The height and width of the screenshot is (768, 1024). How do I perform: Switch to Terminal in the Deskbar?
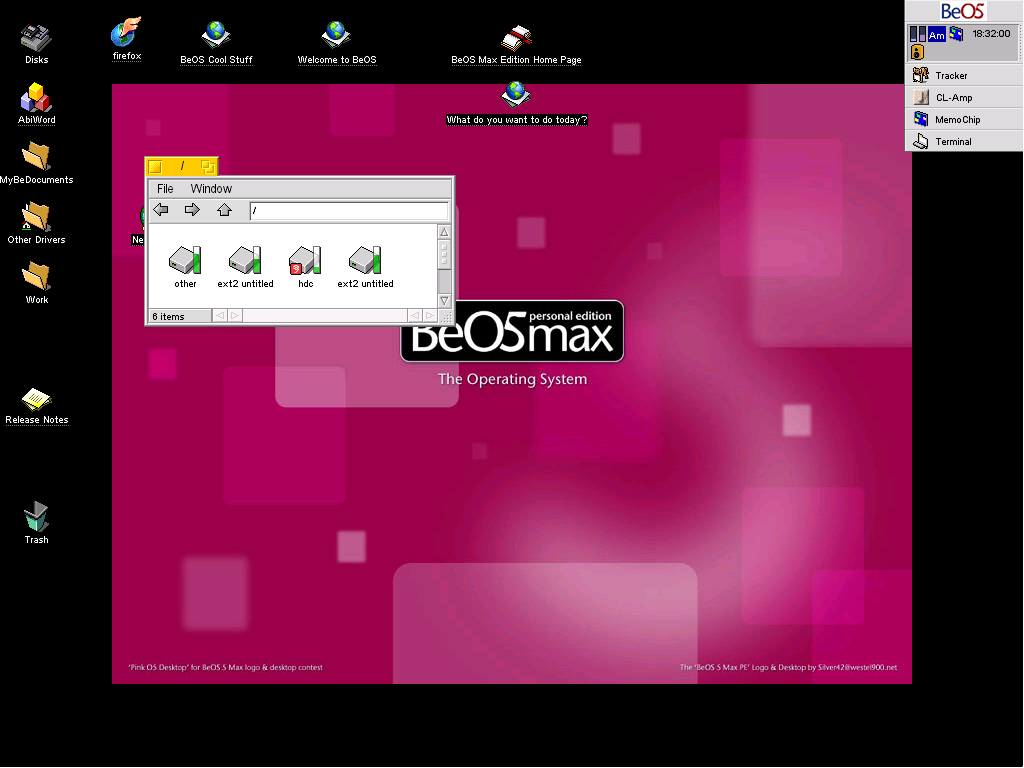[964, 142]
